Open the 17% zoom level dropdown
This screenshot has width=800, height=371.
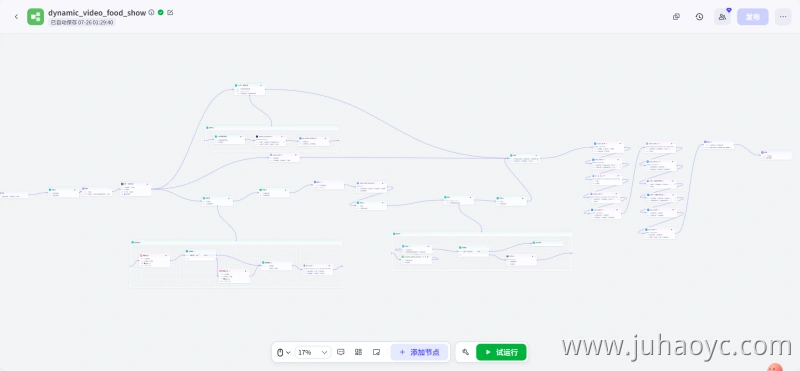[x=313, y=352]
